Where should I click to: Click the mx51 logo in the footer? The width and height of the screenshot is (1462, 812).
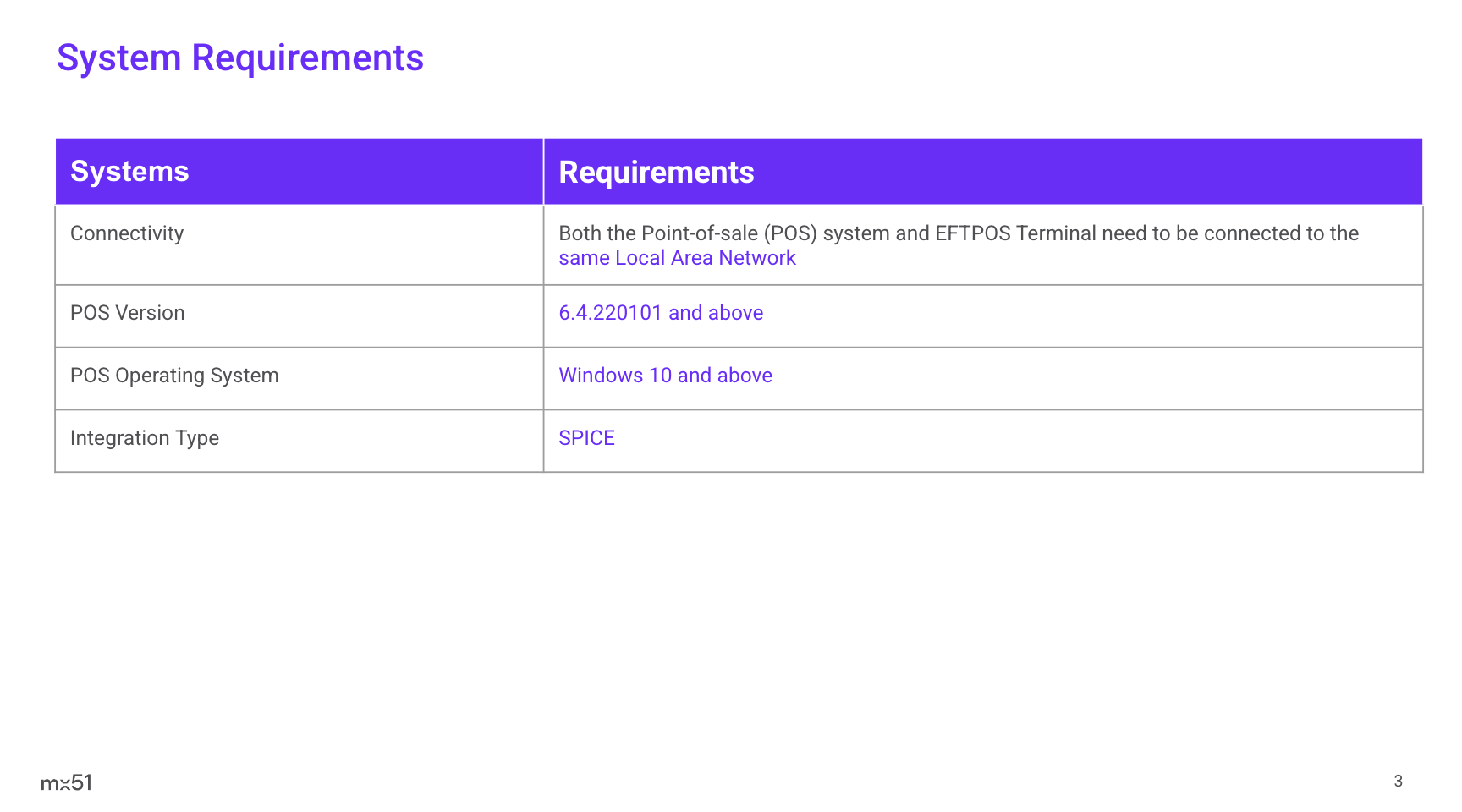66,782
